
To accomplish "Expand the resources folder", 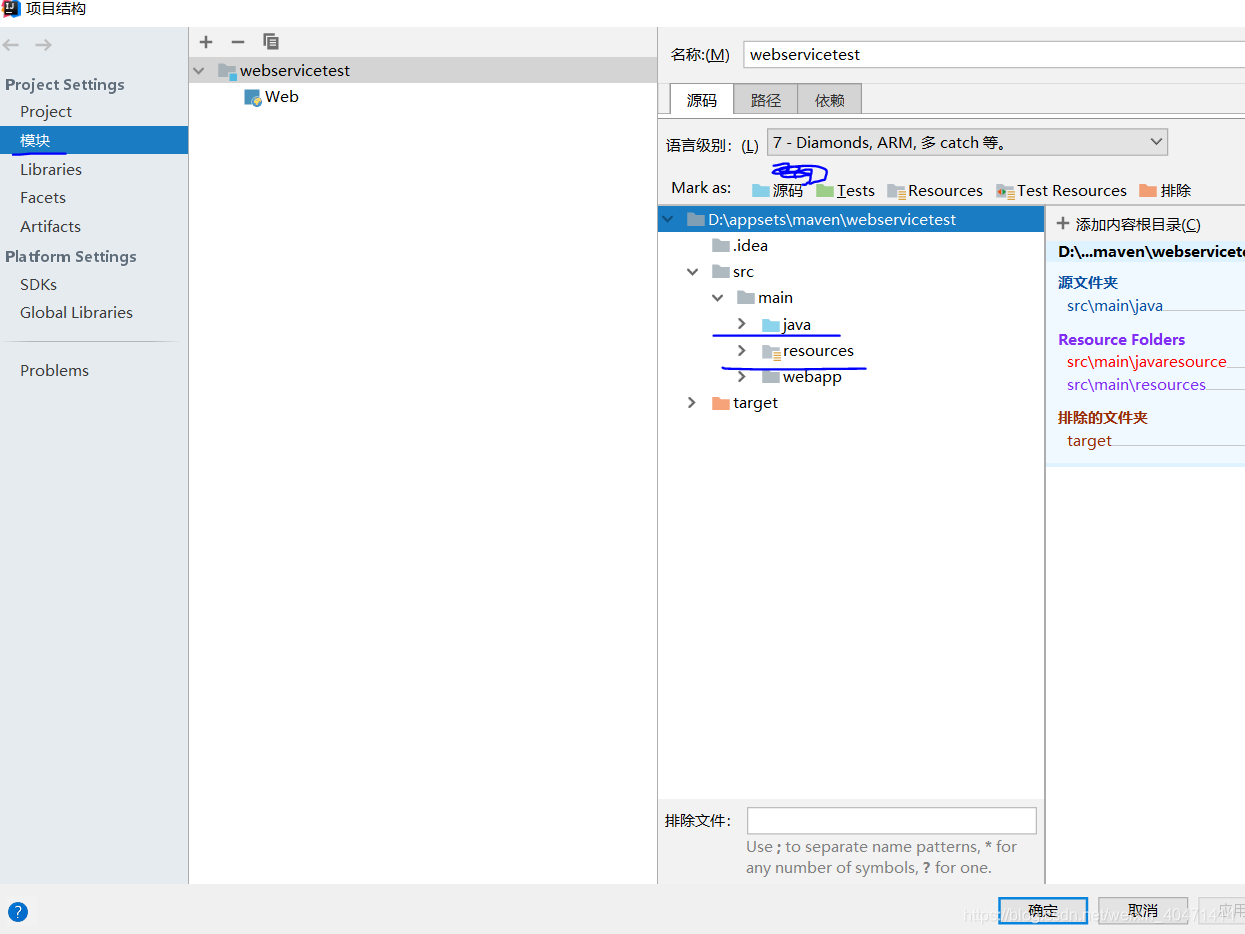I will click(x=741, y=351).
